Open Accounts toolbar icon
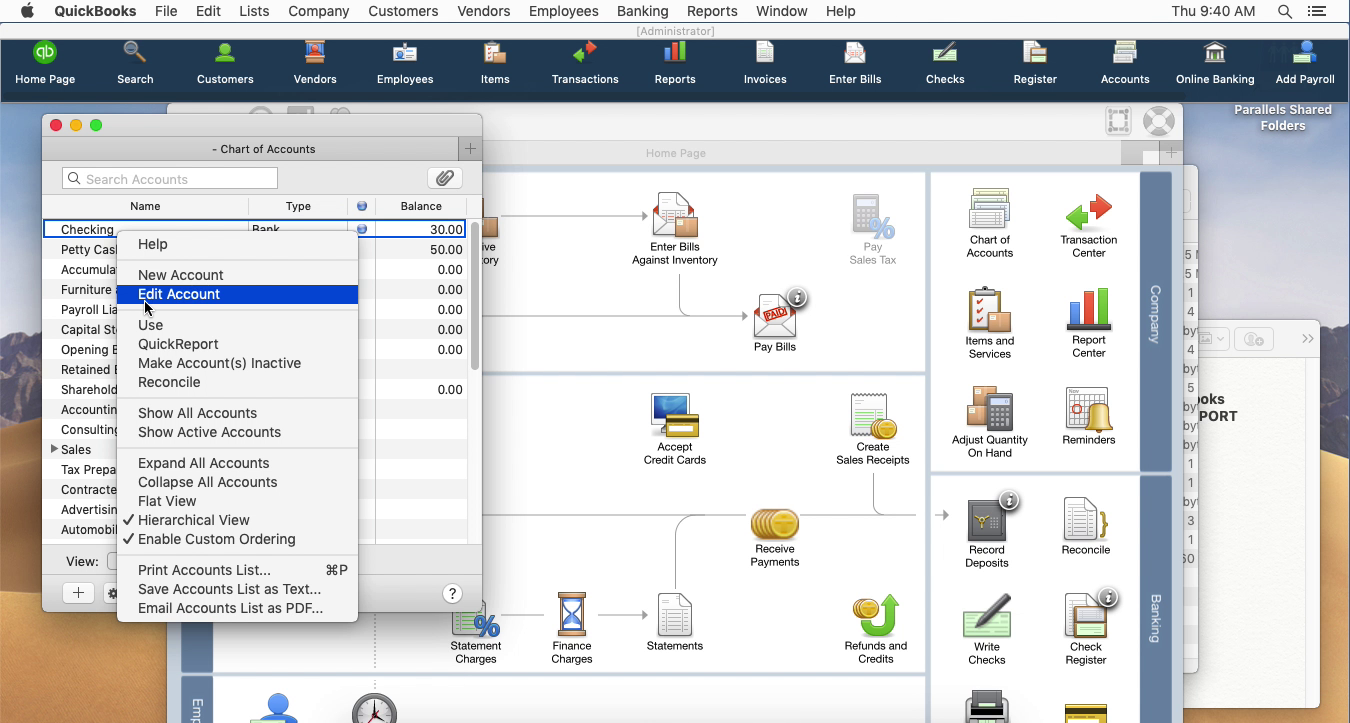The image size is (1350, 723). tap(1125, 63)
